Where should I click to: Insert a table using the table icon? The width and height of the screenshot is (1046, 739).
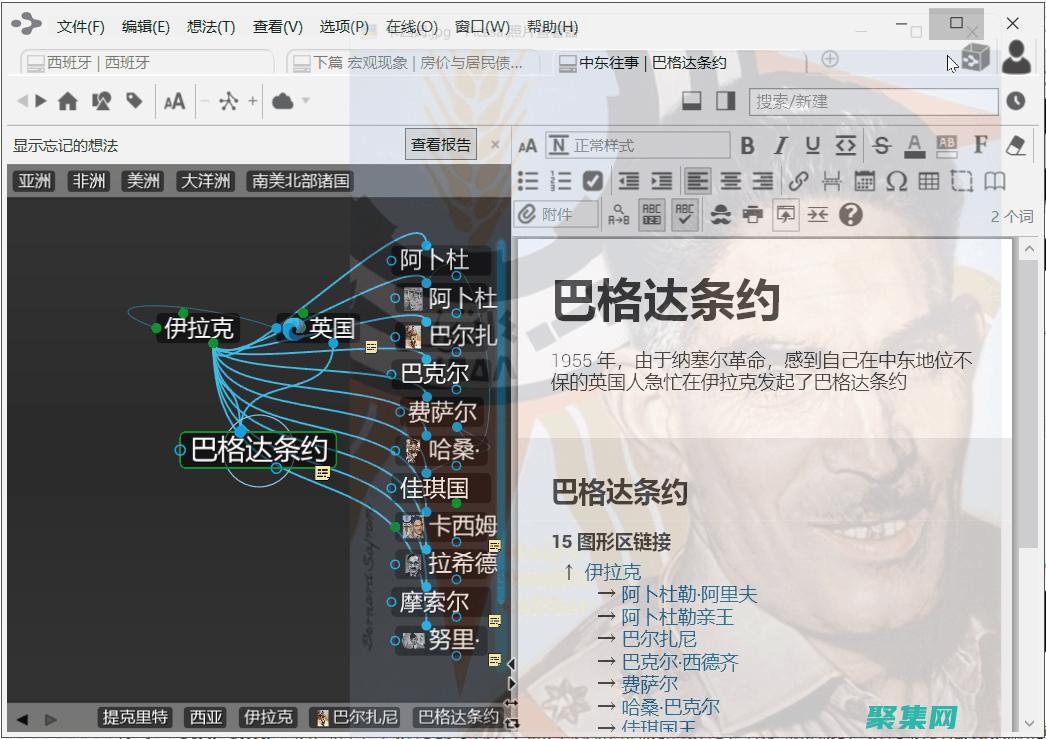click(930, 182)
